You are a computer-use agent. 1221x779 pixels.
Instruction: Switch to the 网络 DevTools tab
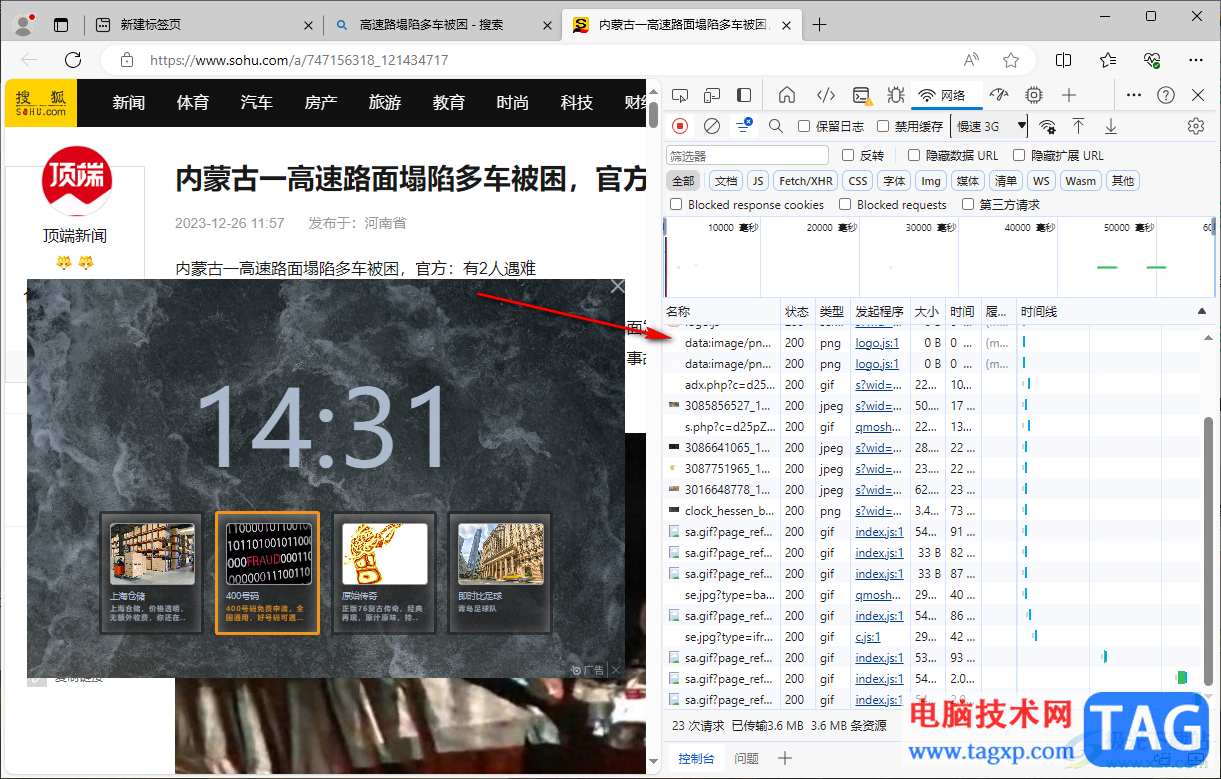pos(943,95)
